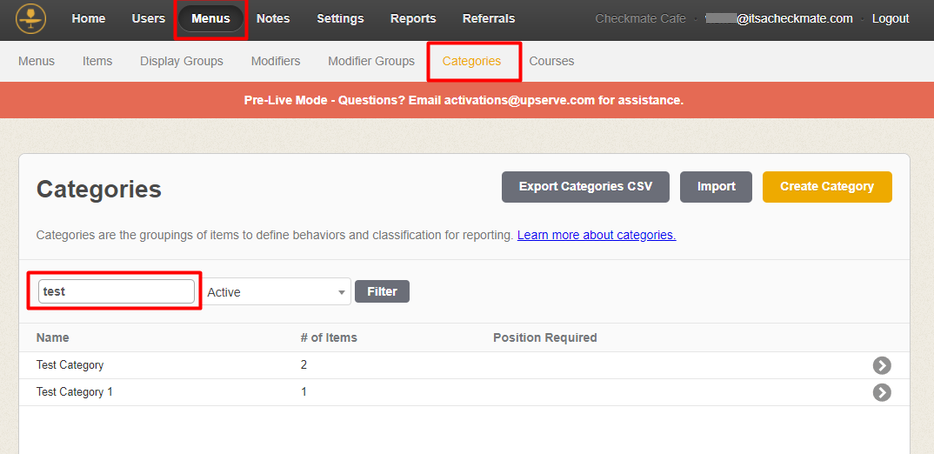Click the Upserve logo icon
This screenshot has width=934, height=454.
[x=31, y=18]
